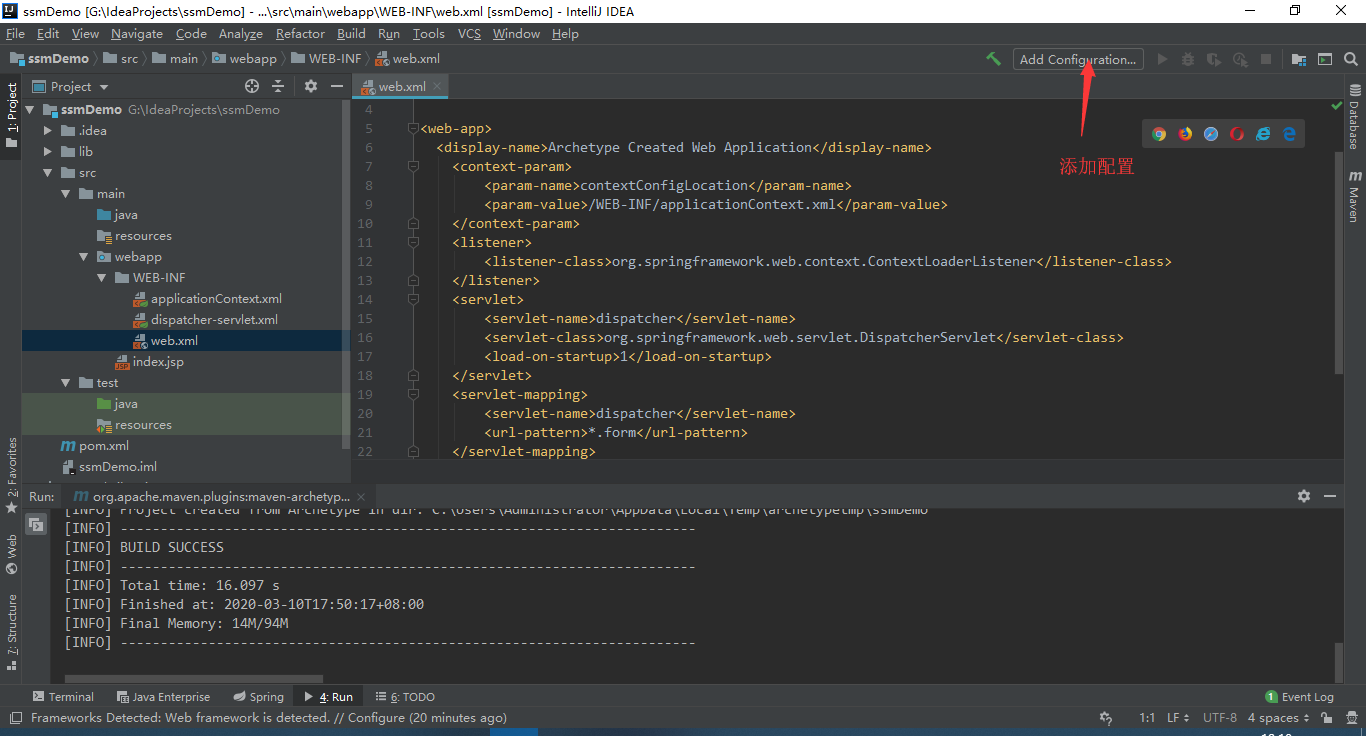Click the Stop square icon in toolbar
The image size is (1366, 736).
[1266, 59]
